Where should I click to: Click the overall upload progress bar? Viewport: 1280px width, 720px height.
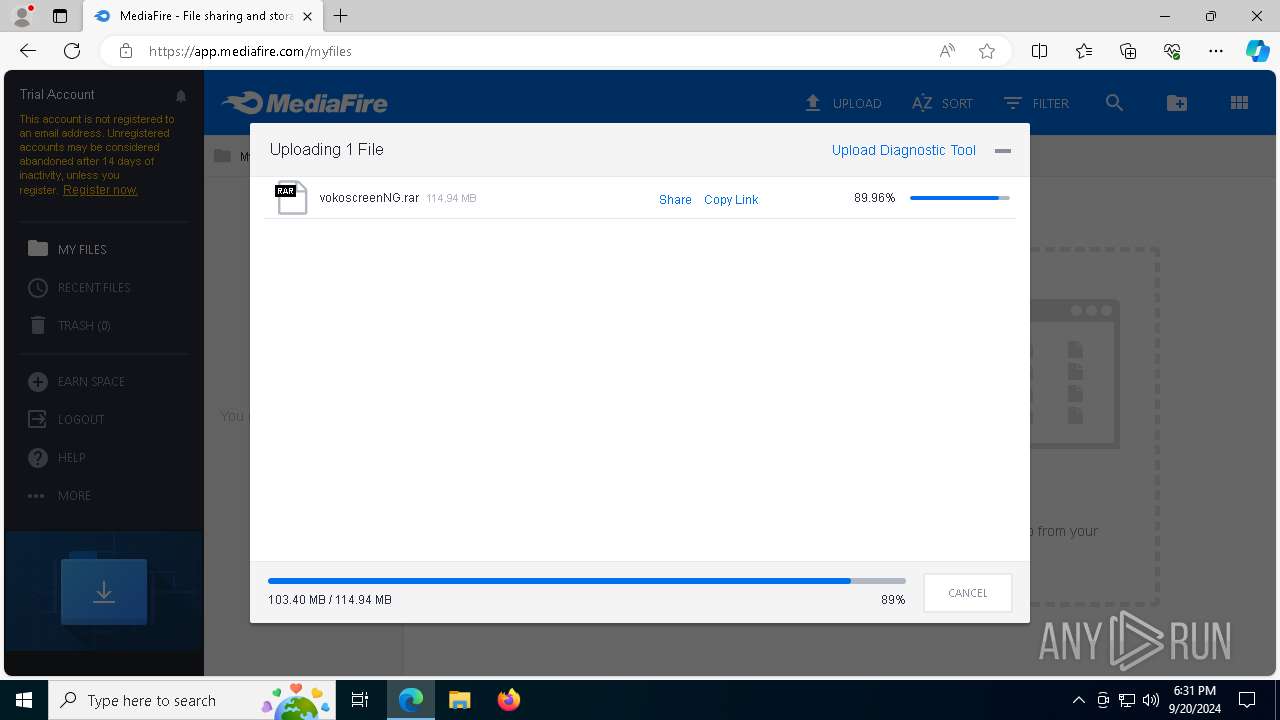(x=587, y=581)
